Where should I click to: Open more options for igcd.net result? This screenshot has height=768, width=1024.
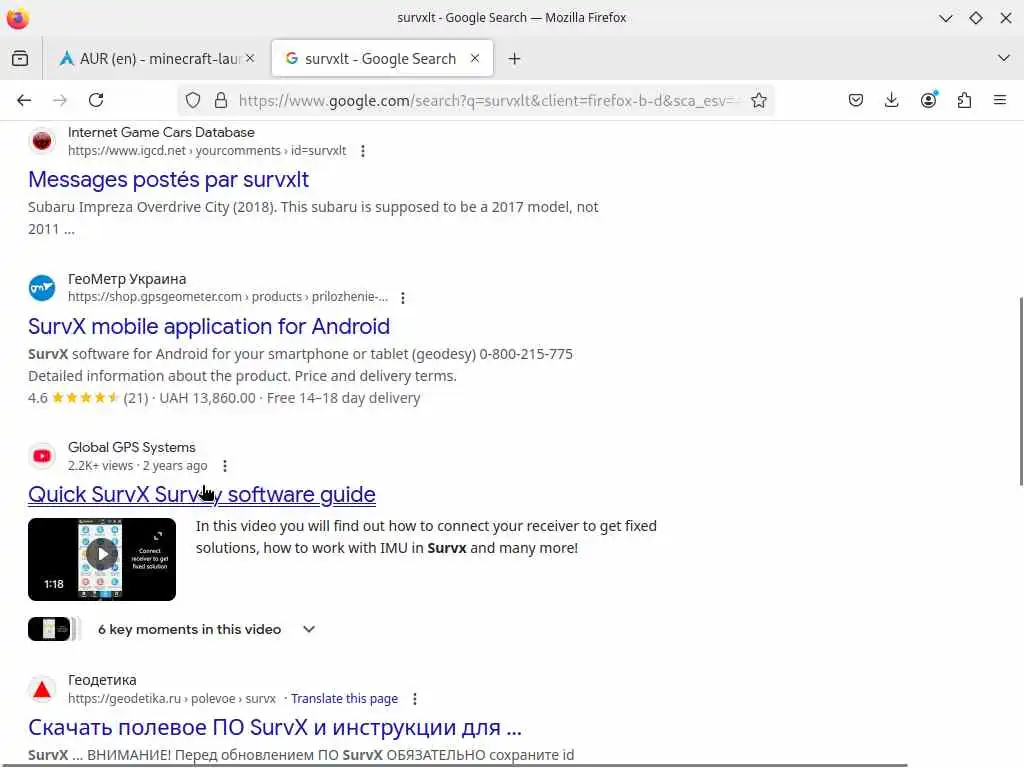pyautogui.click(x=362, y=151)
